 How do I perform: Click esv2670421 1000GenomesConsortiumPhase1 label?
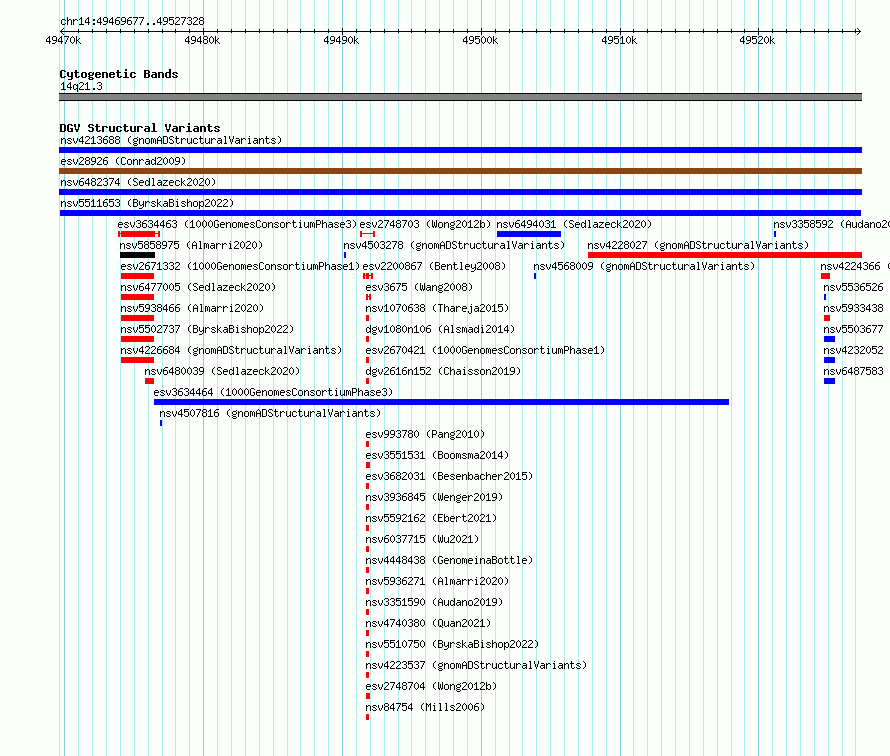(485, 350)
